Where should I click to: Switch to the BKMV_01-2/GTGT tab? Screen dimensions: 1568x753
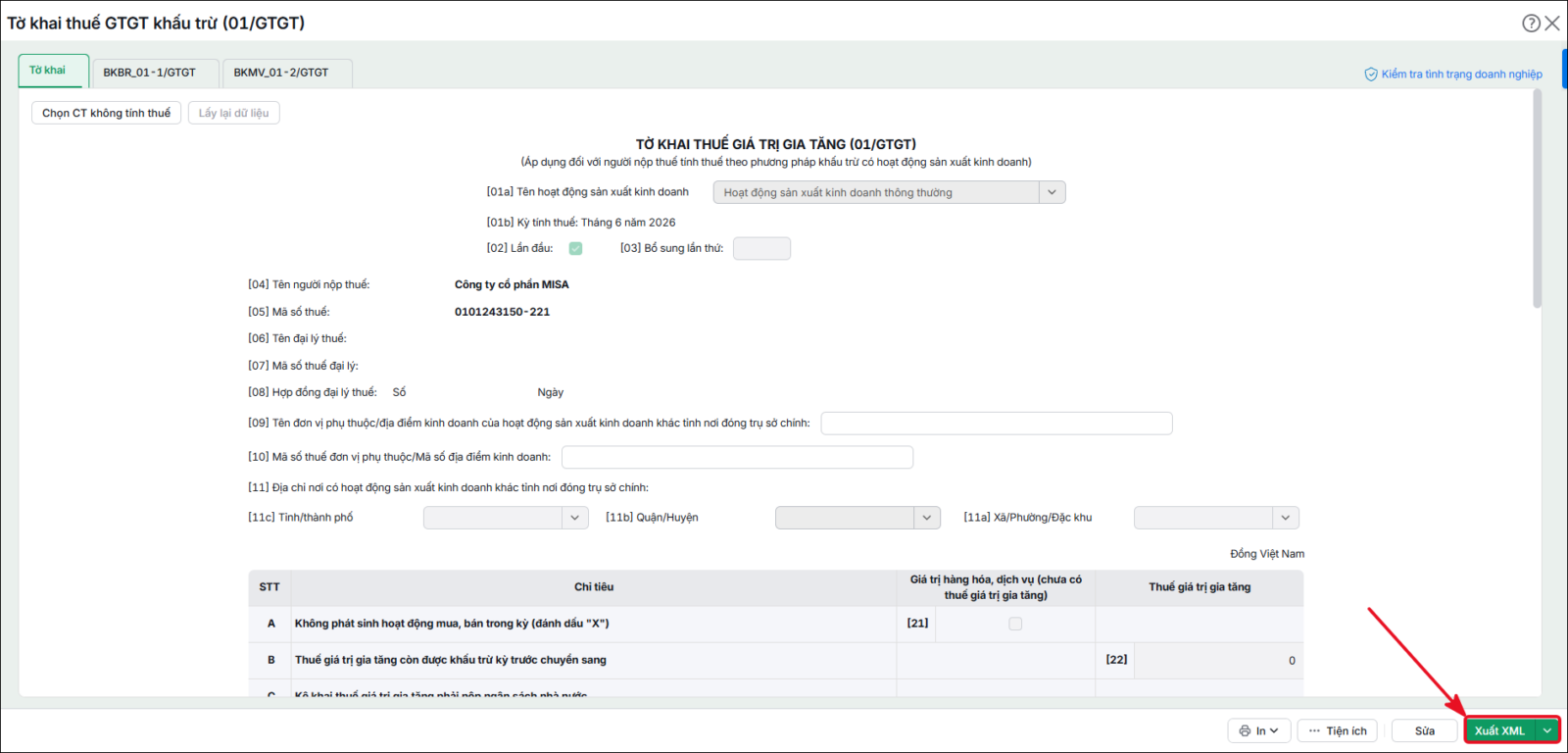286,73
